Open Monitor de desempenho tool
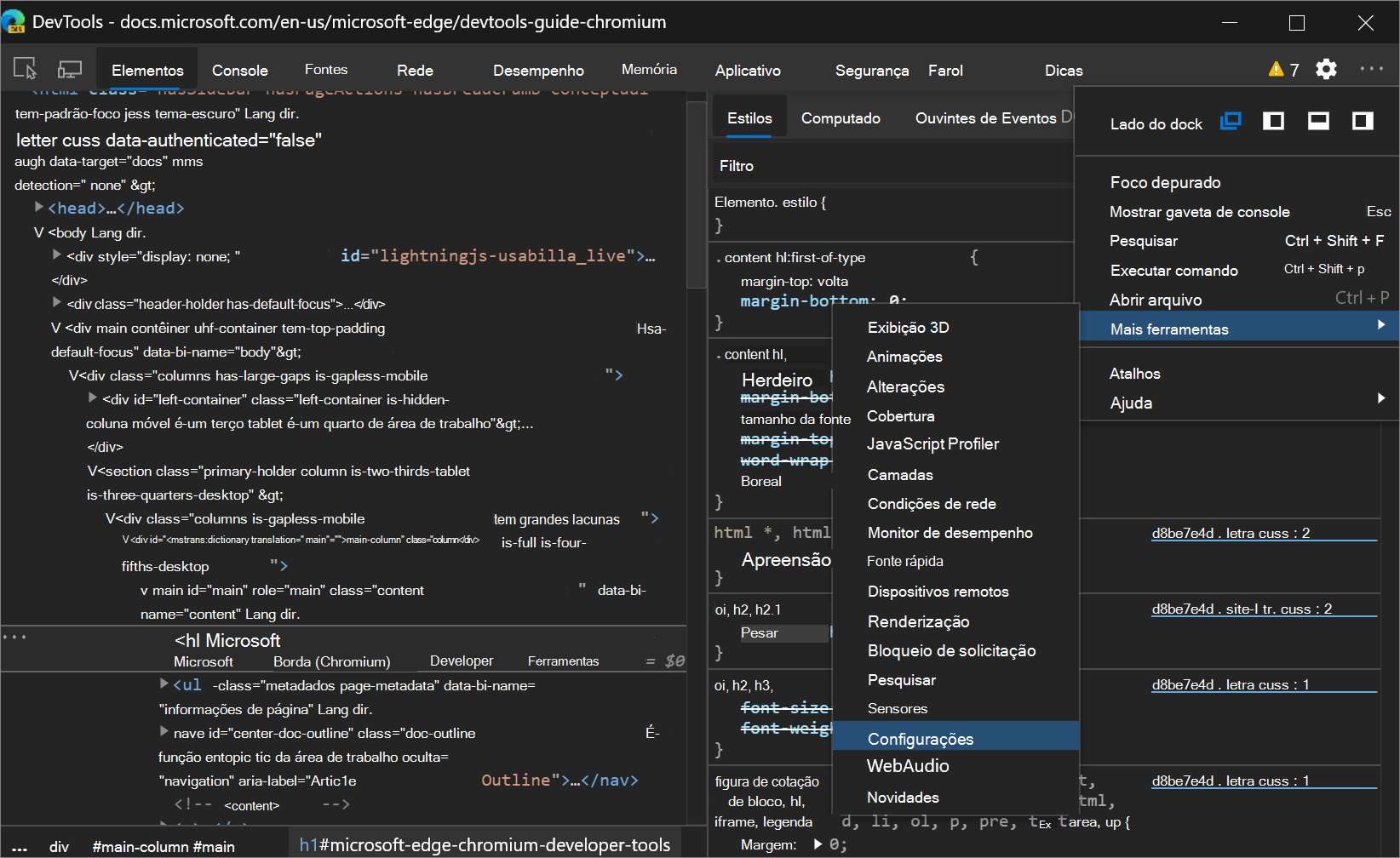This screenshot has height=858, width=1400. click(x=955, y=532)
